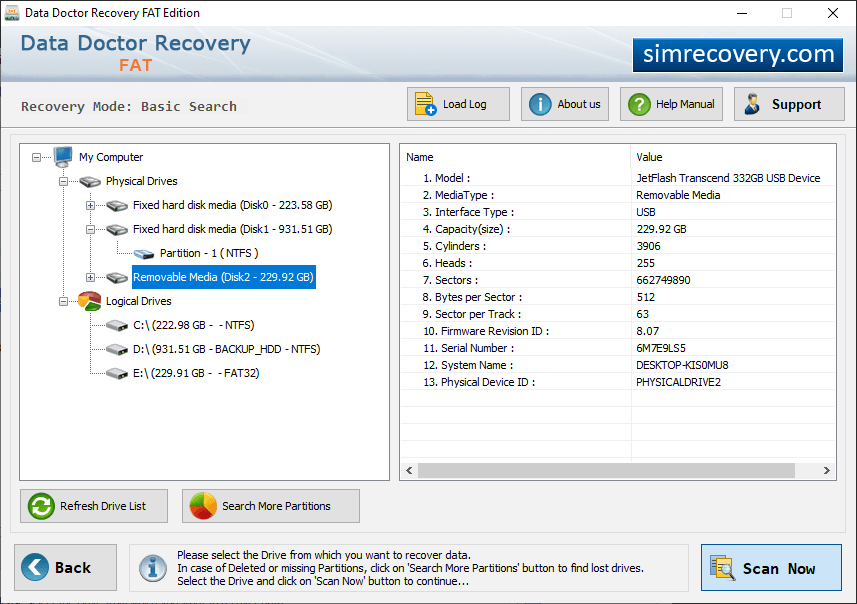The width and height of the screenshot is (857, 604).
Task: Click the horizontal scrollbar left arrow
Action: 409,471
